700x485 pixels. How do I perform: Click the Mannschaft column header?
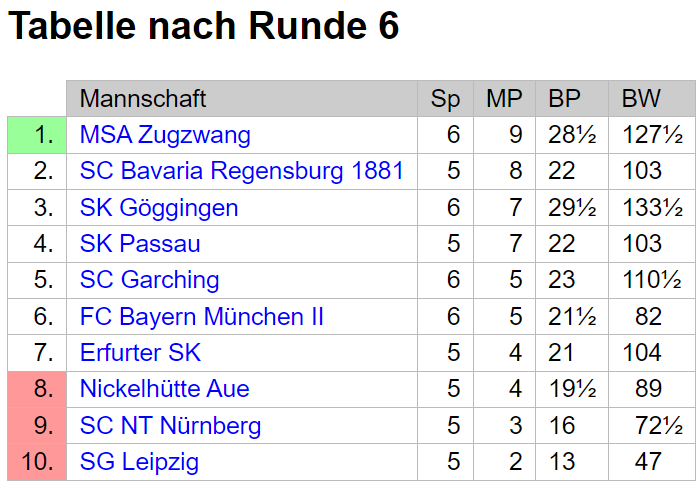[x=143, y=99]
